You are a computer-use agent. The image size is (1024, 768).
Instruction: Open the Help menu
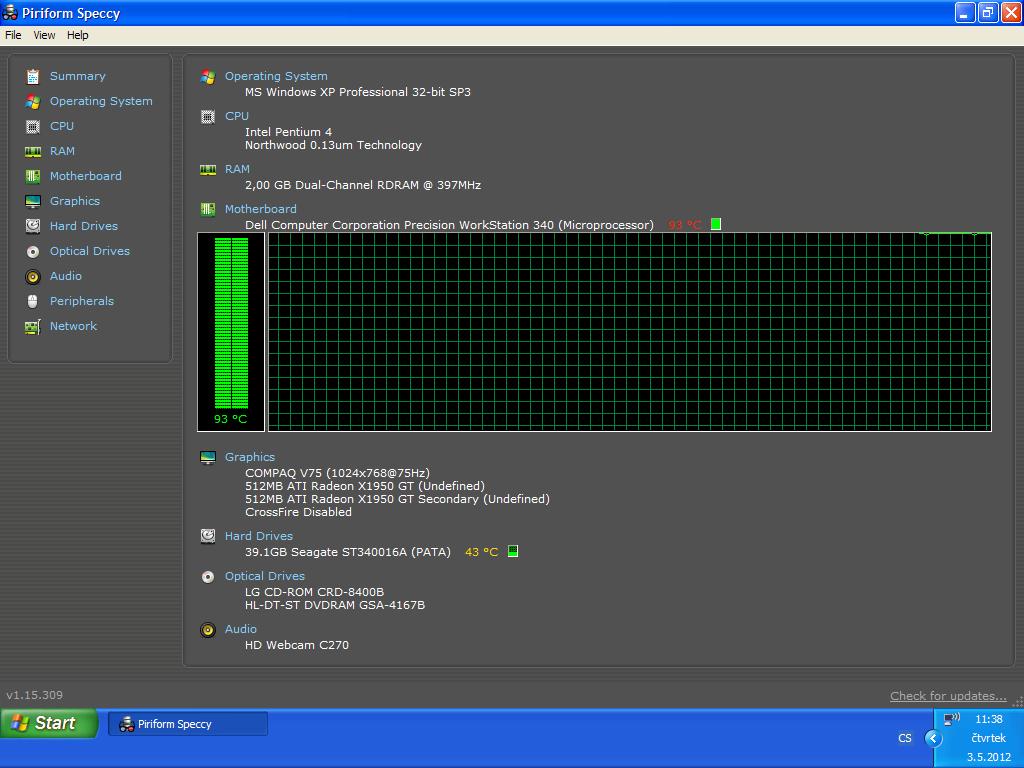78,35
